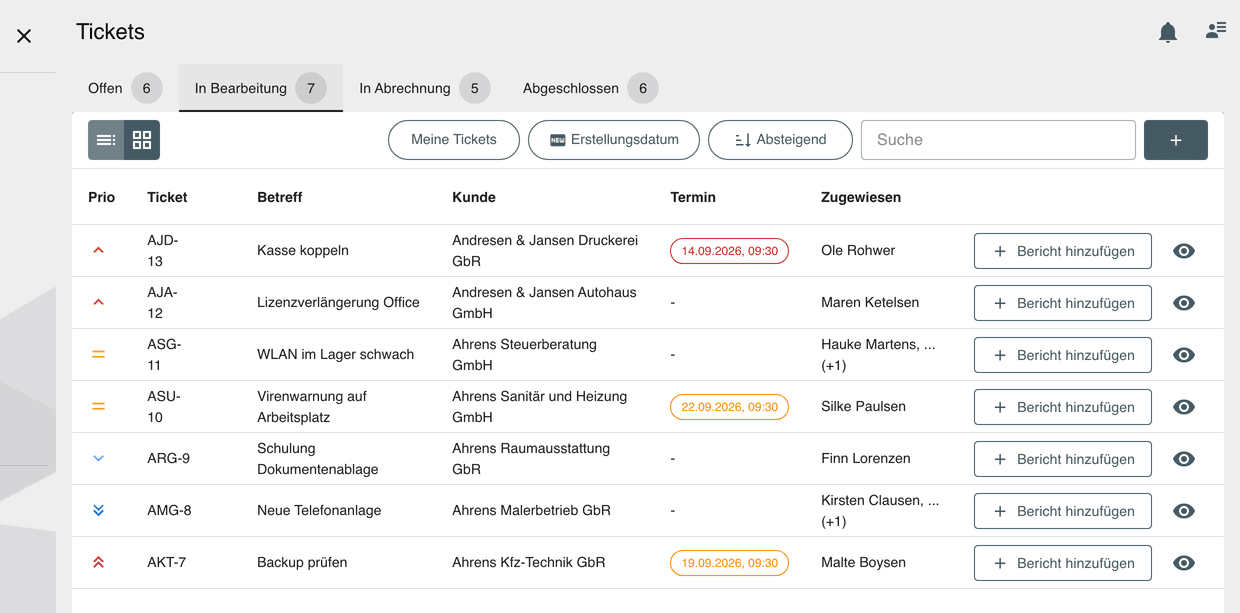View details of ticket AJD-13 via eye icon
This screenshot has height=613, width=1240.
[1184, 251]
